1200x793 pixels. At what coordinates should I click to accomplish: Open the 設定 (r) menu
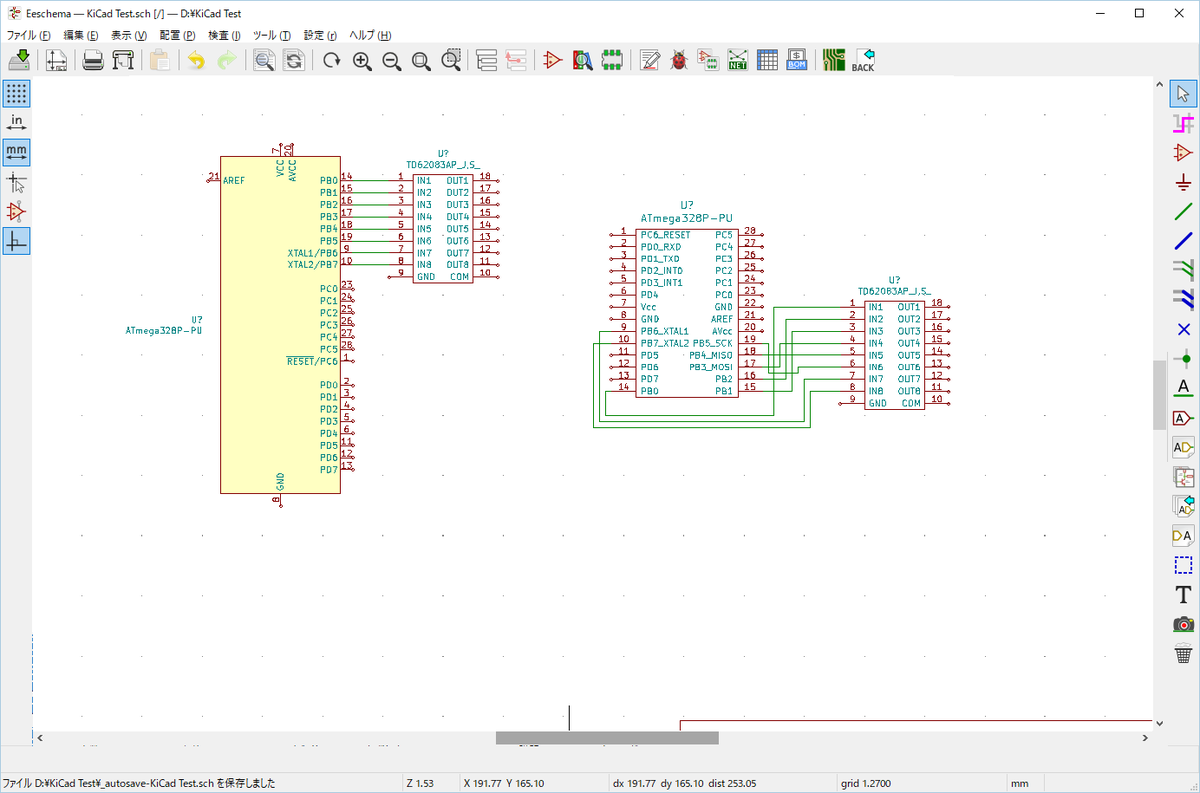pos(320,35)
